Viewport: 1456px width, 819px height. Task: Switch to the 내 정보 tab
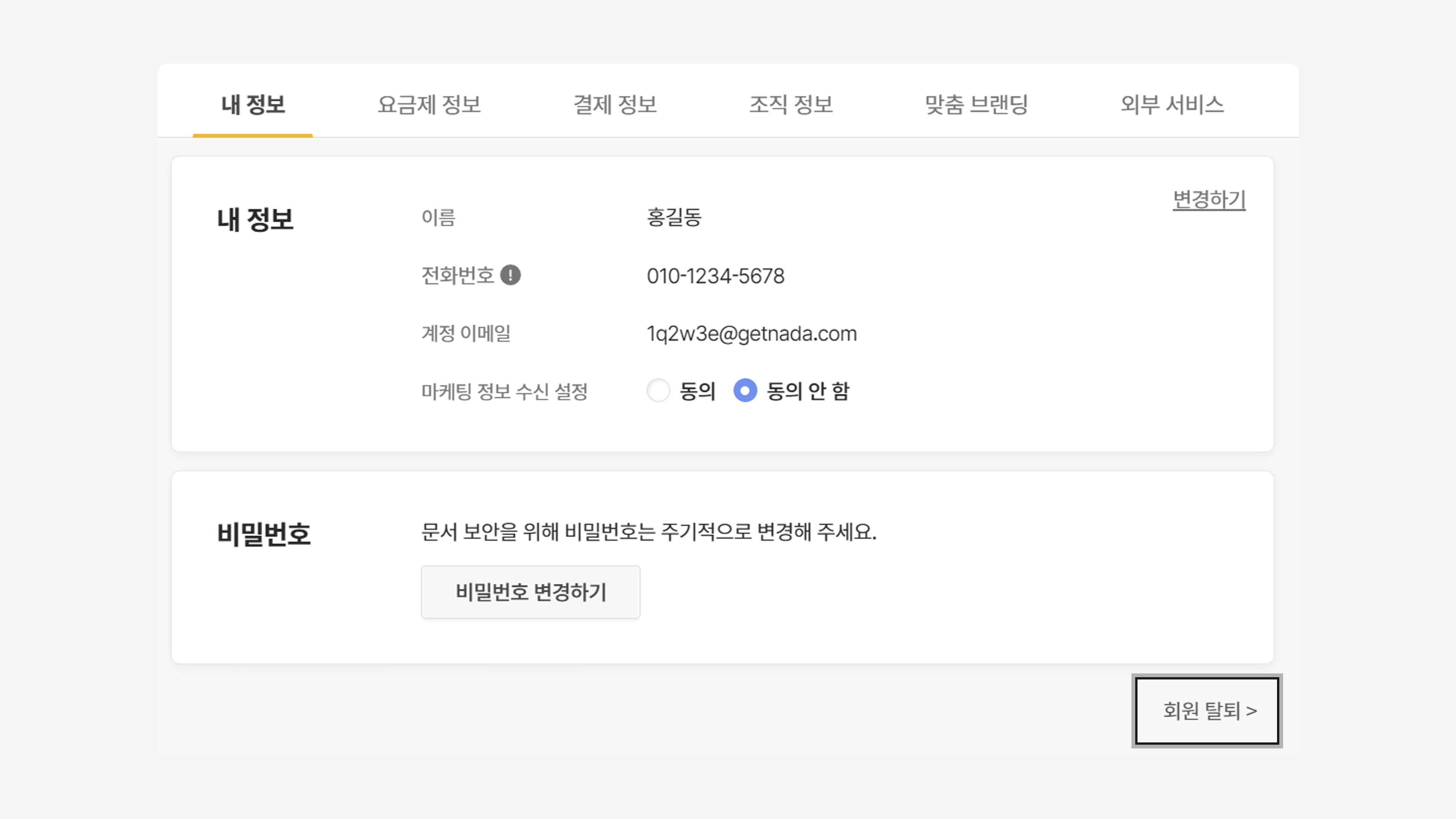click(253, 105)
